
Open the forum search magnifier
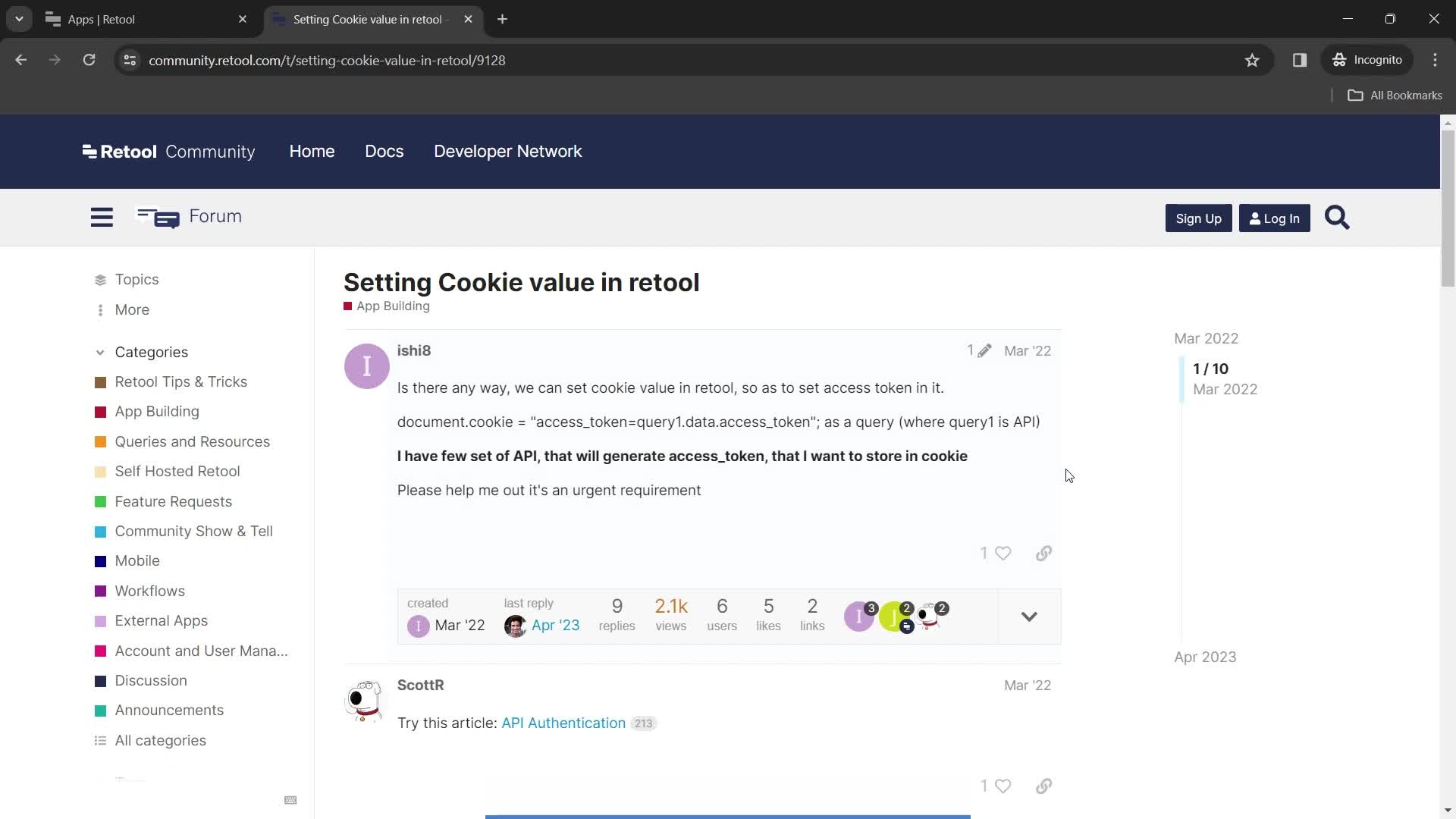(1337, 218)
